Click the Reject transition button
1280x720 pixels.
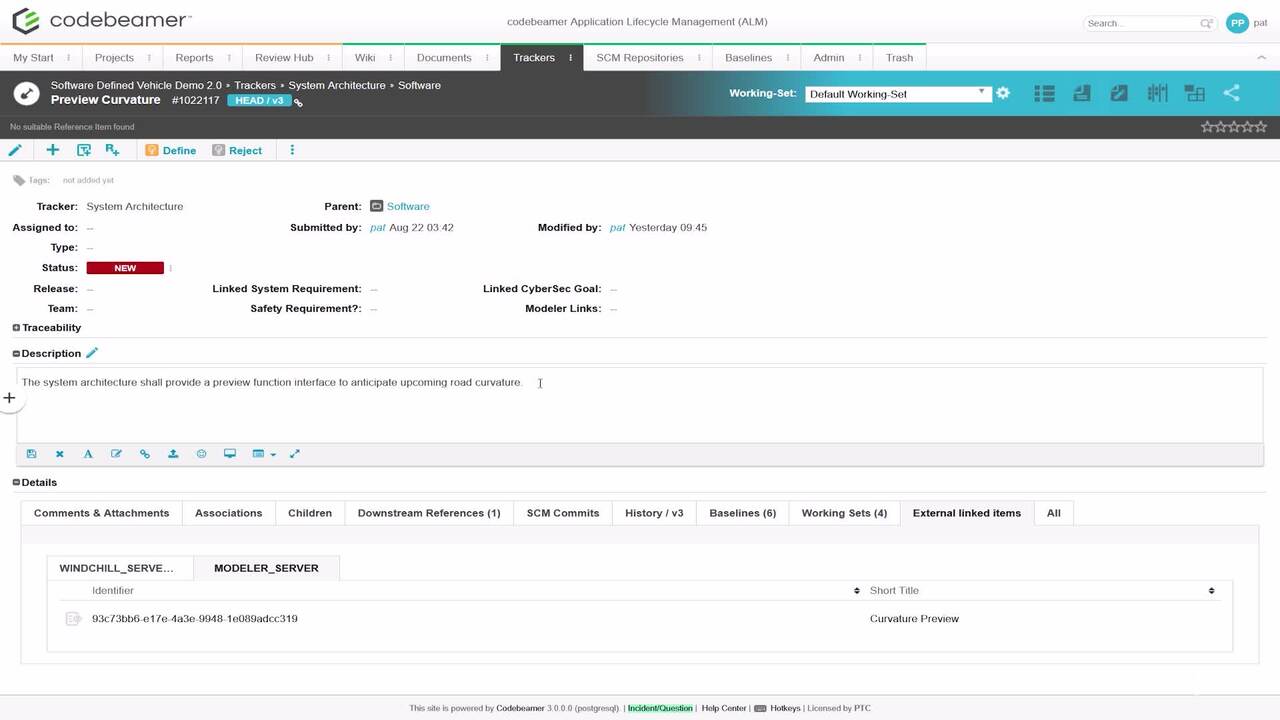pos(237,150)
